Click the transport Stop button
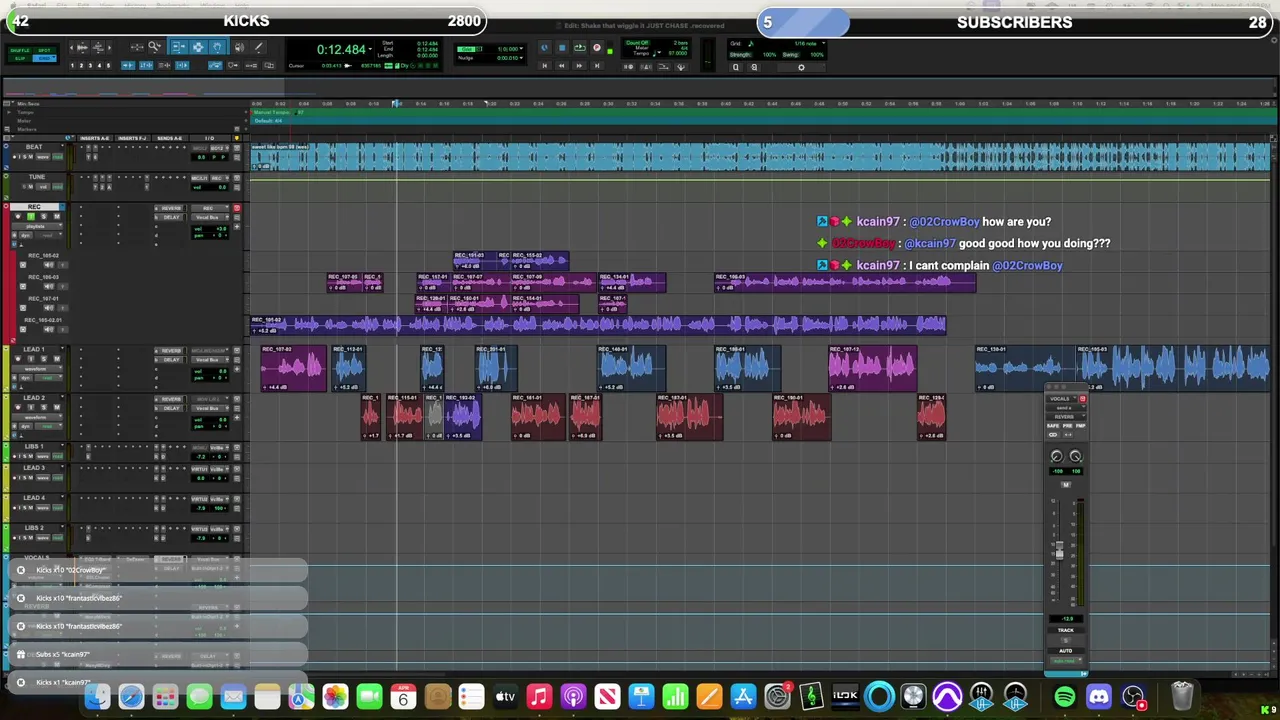Image resolution: width=1280 pixels, height=720 pixels. click(562, 47)
